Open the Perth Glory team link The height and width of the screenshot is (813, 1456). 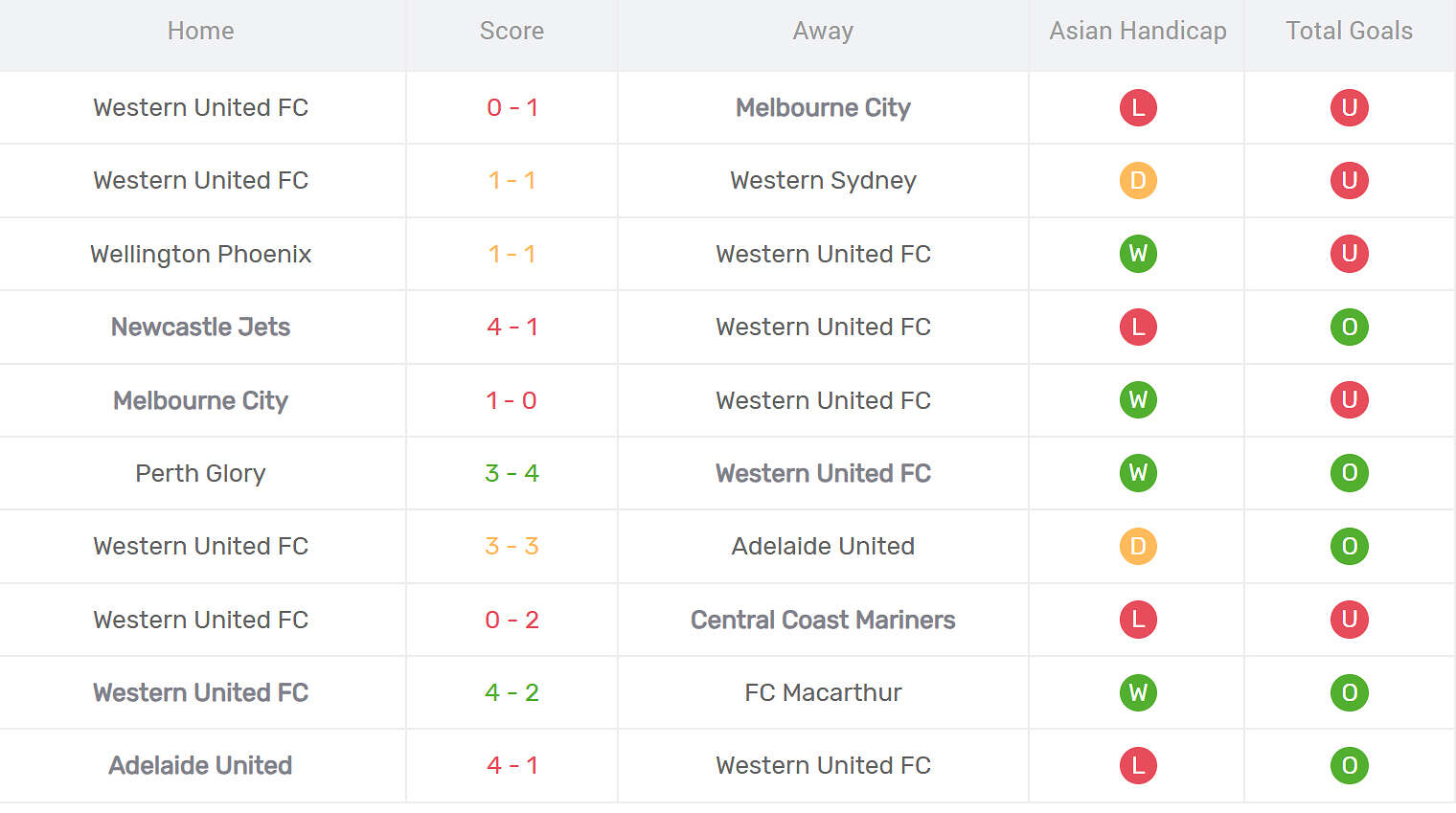click(200, 473)
